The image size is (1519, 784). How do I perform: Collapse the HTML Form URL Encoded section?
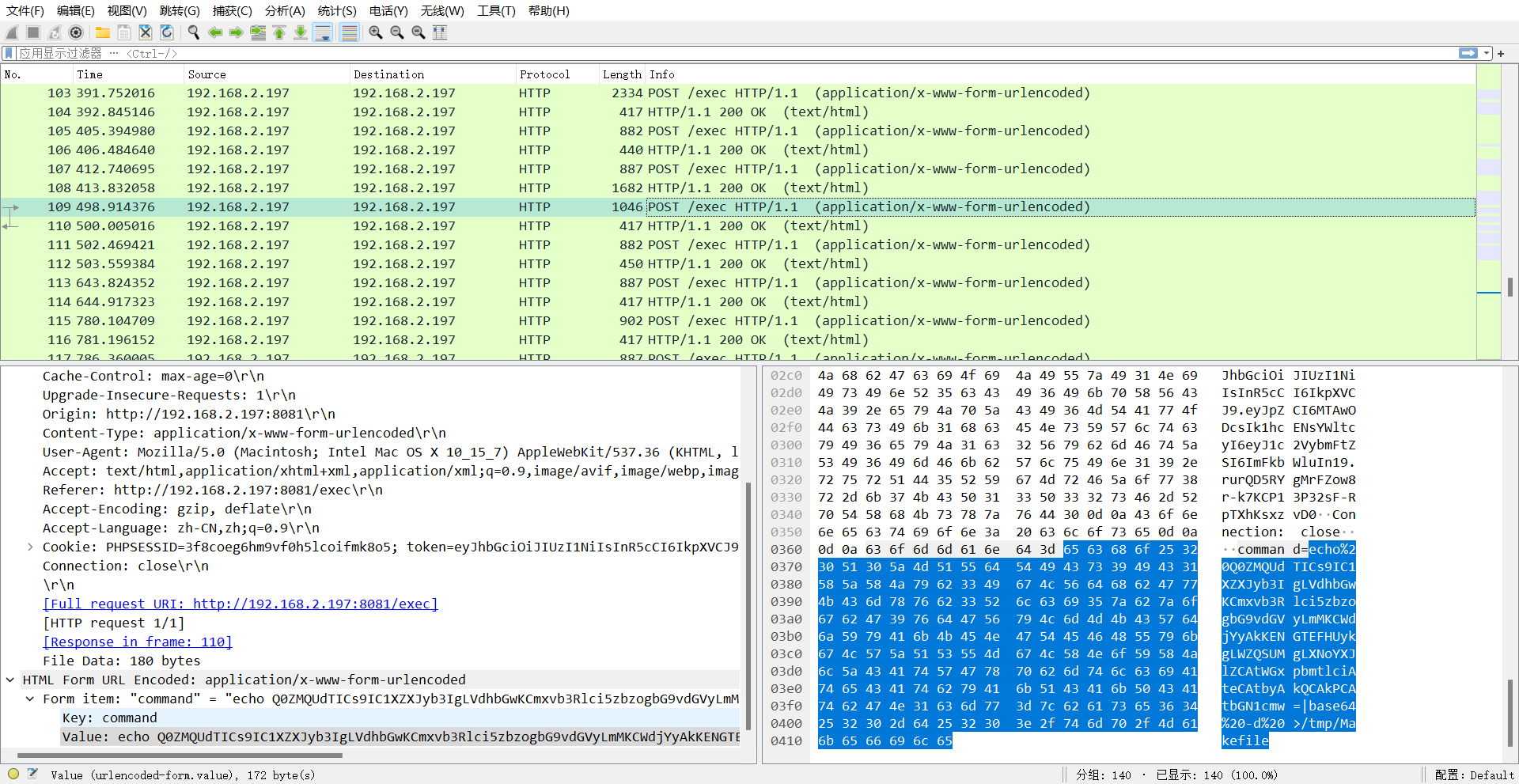click(10, 680)
